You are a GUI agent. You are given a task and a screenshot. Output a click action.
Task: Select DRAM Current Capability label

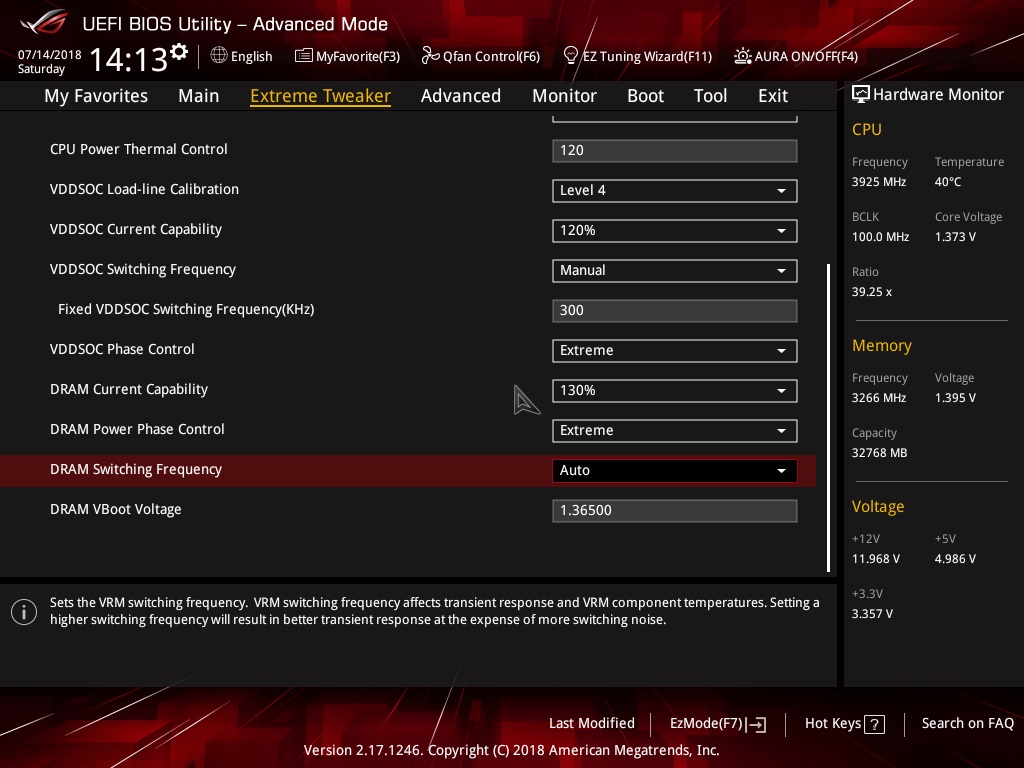tap(129, 389)
